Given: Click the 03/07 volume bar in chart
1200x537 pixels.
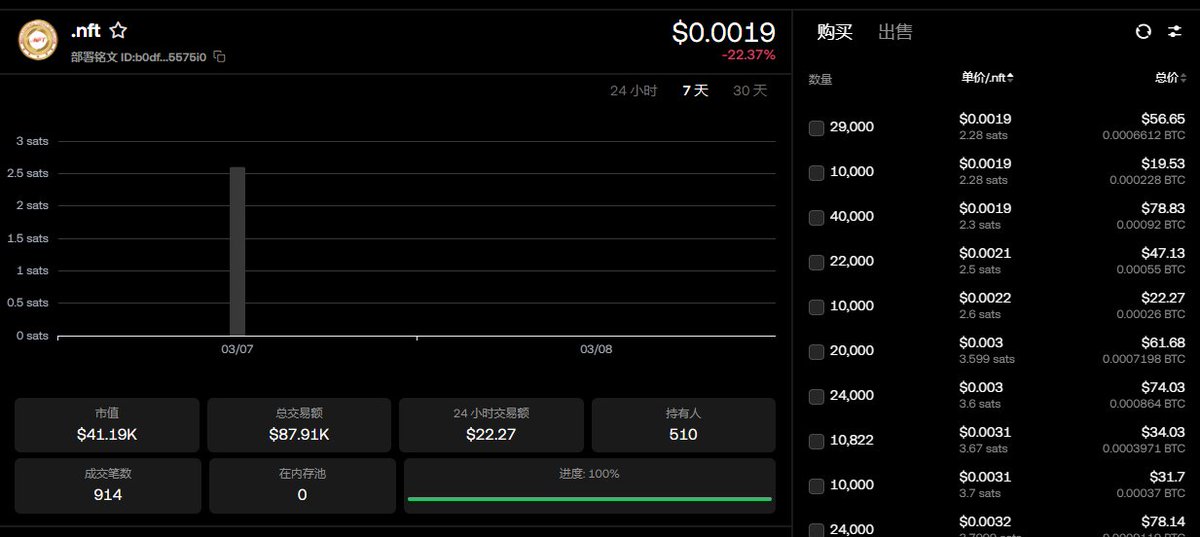Looking at the screenshot, I should click(x=237, y=251).
